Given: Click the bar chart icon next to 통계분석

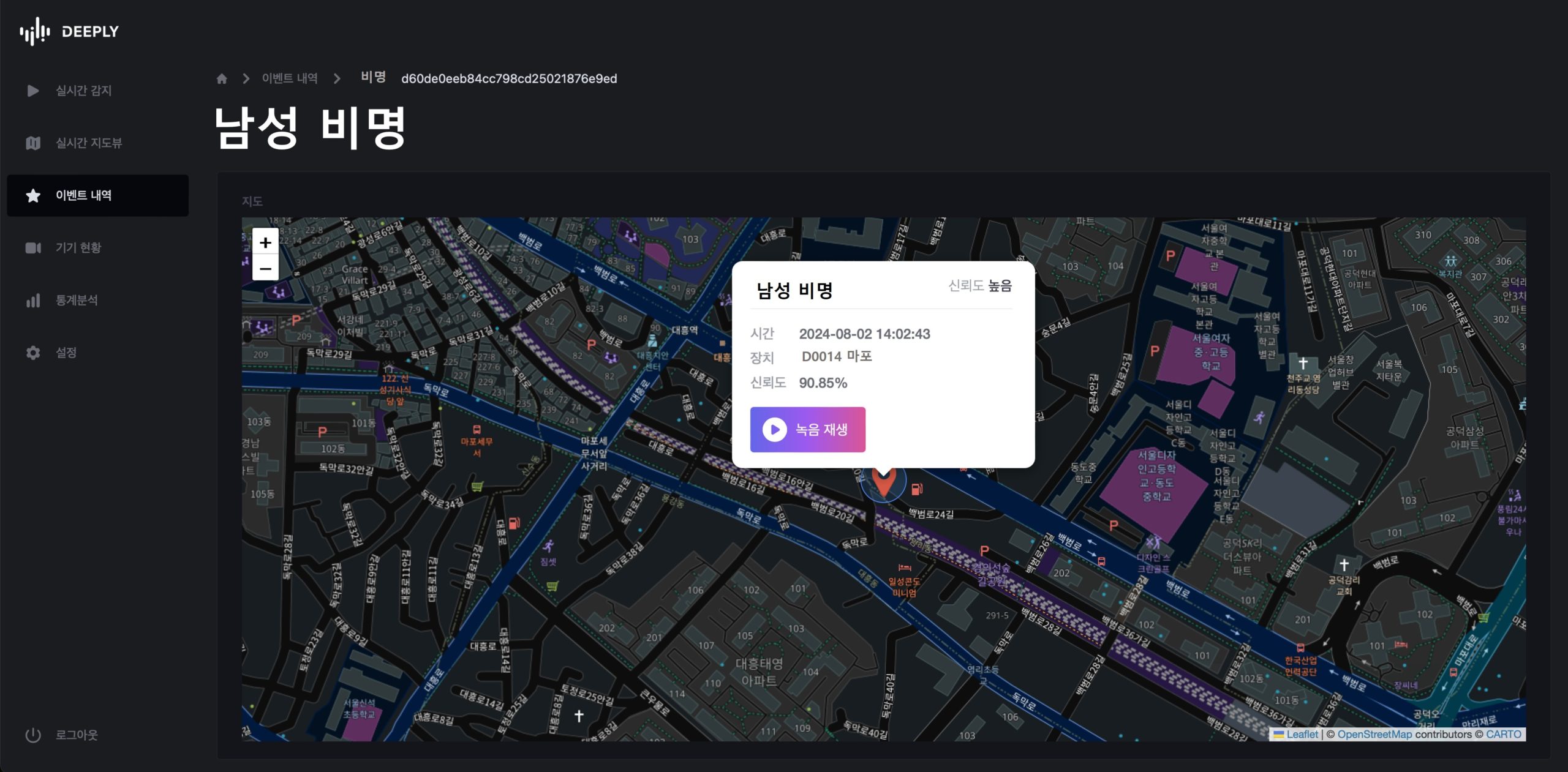Looking at the screenshot, I should pyautogui.click(x=33, y=300).
